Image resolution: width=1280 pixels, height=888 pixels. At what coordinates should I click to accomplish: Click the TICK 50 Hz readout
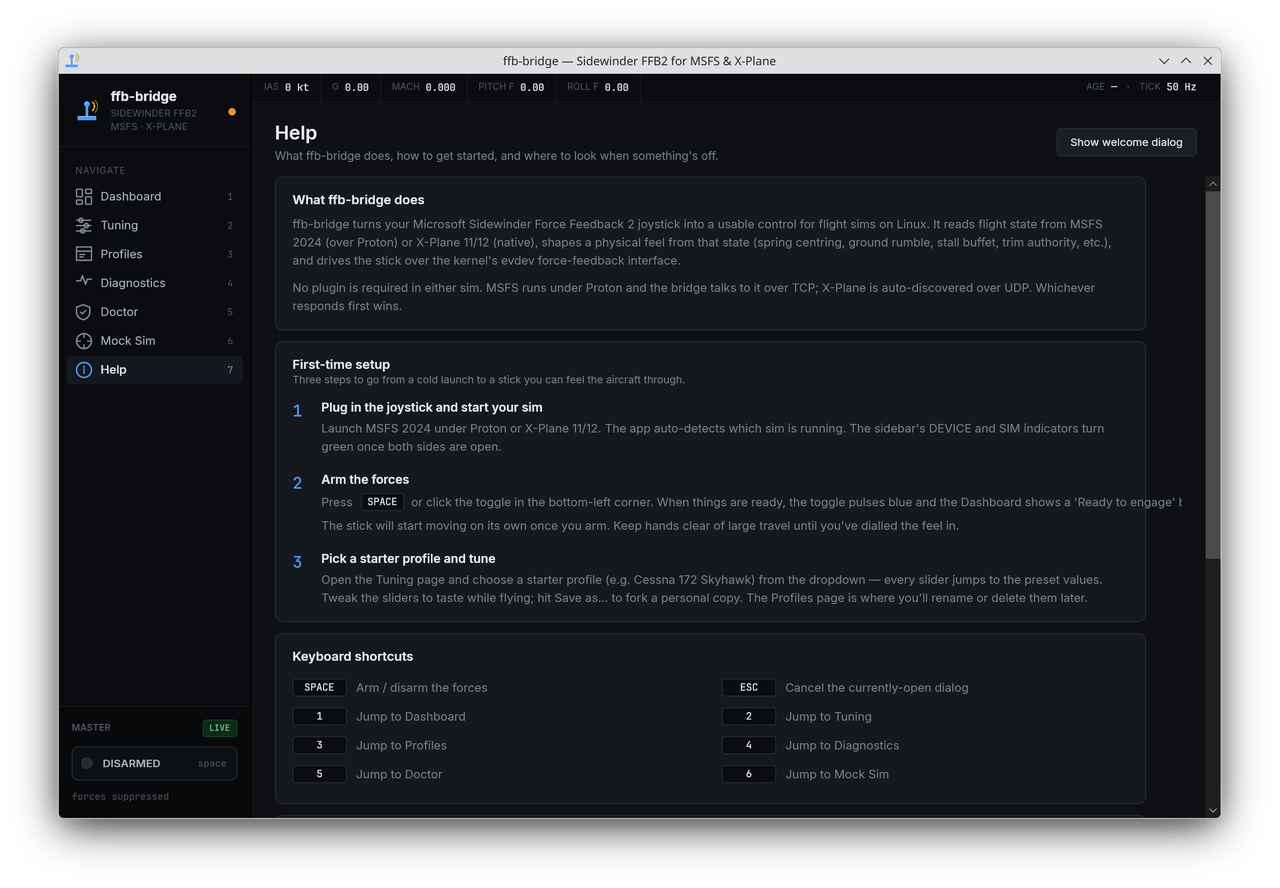1168,87
